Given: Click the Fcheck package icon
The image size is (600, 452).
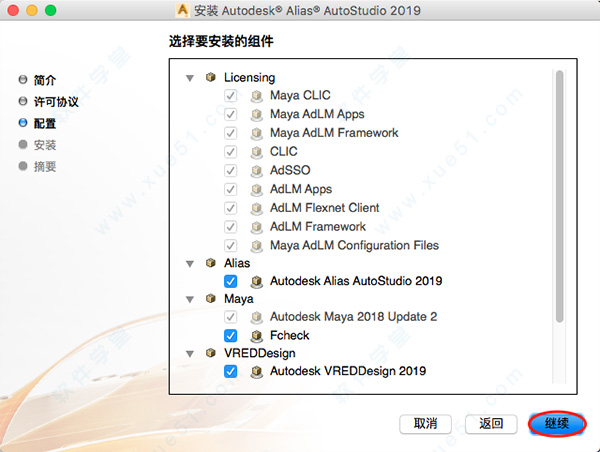Looking at the screenshot, I should click(256, 336).
